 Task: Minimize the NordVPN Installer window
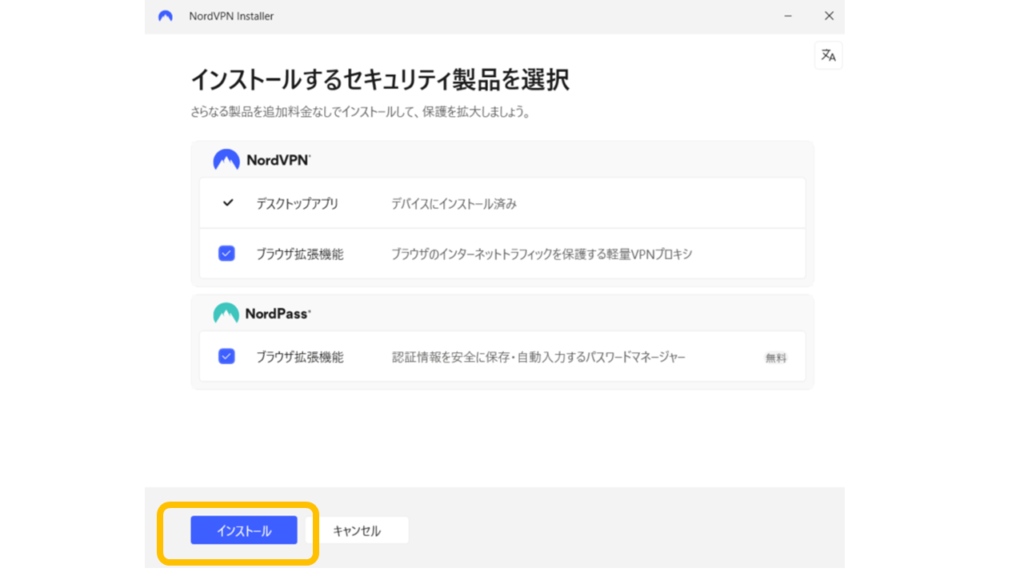click(786, 16)
